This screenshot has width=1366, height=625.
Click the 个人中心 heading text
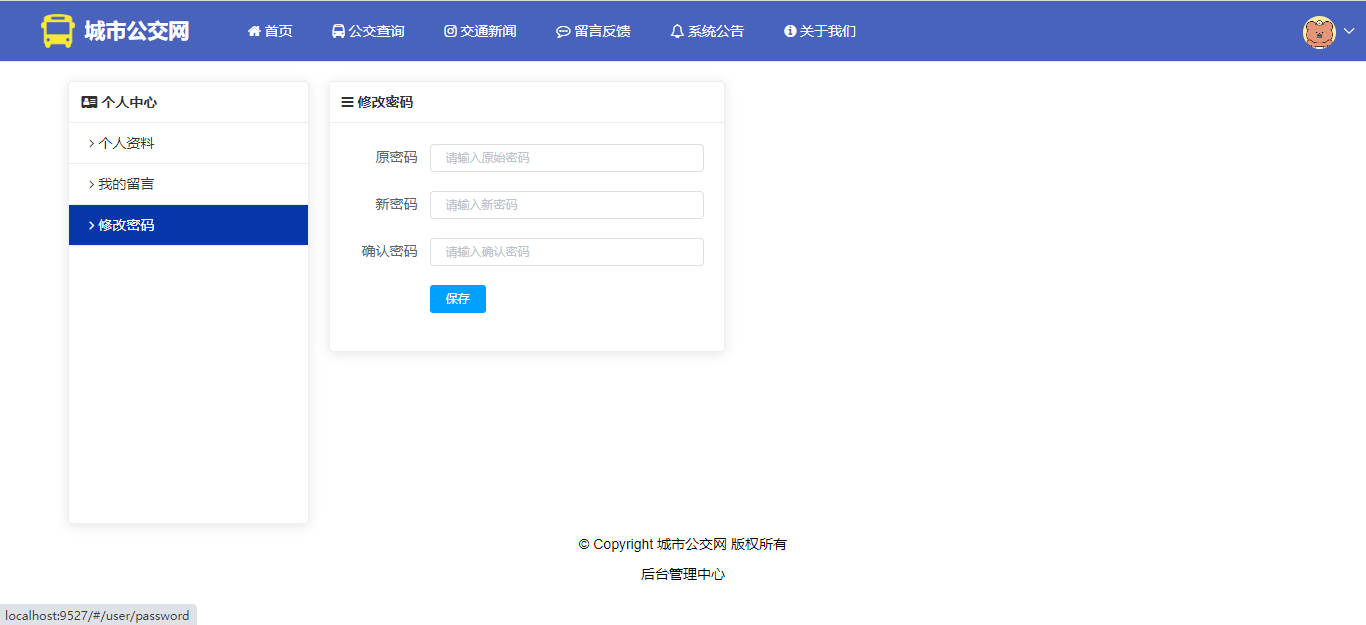pyautogui.click(x=129, y=102)
